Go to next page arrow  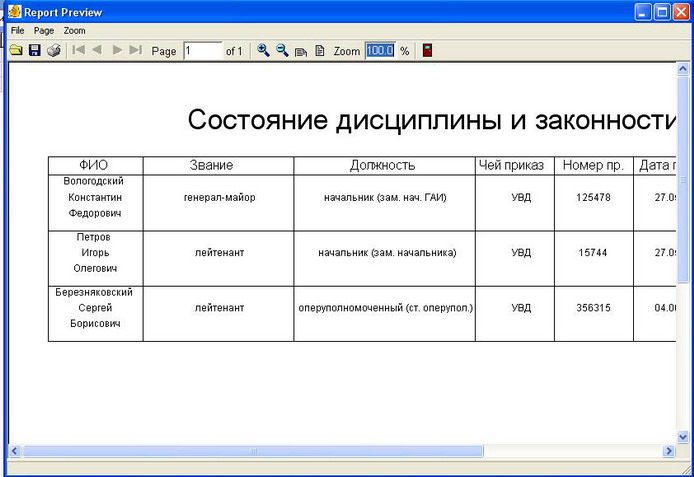[117, 50]
